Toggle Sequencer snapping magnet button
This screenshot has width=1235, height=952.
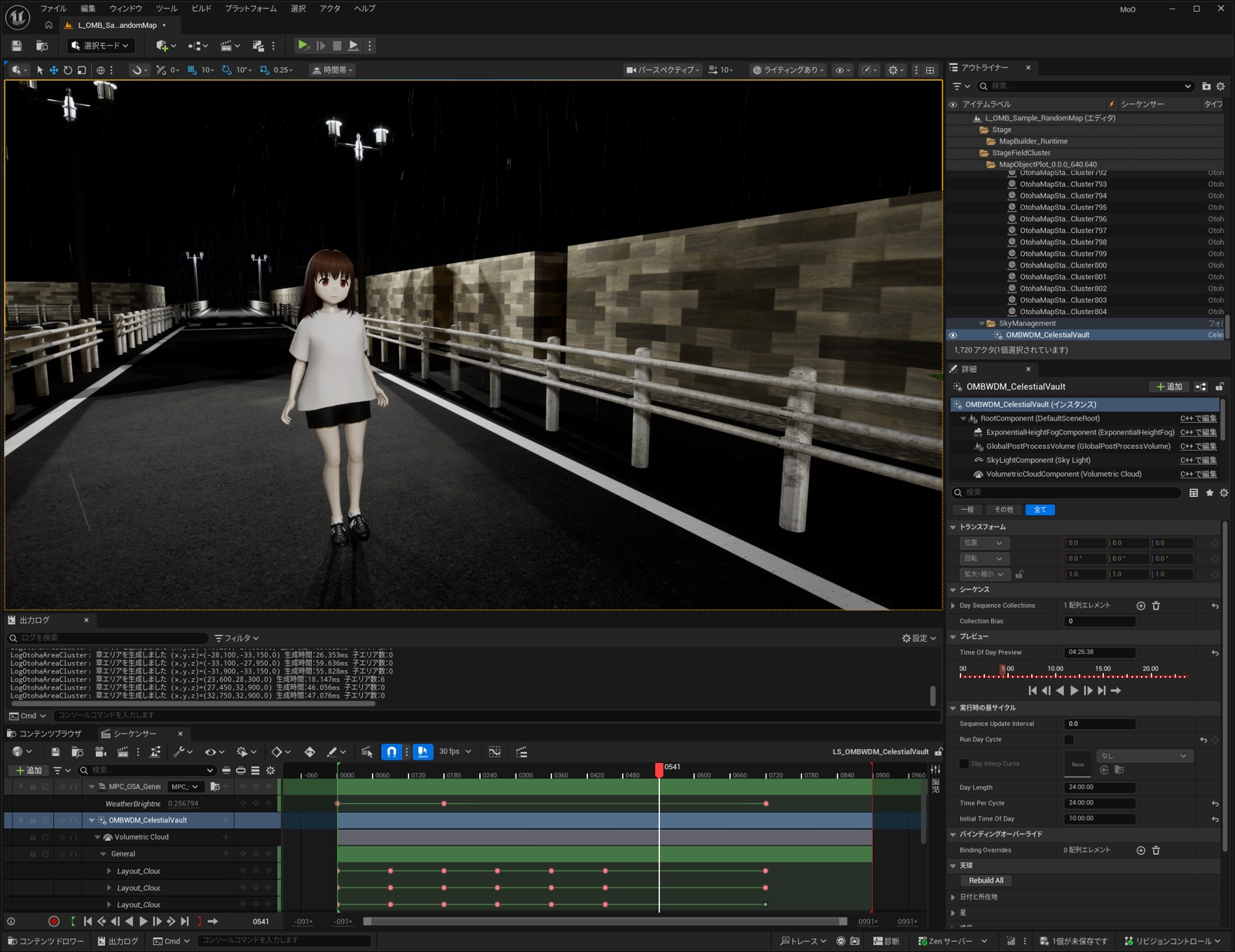[391, 751]
